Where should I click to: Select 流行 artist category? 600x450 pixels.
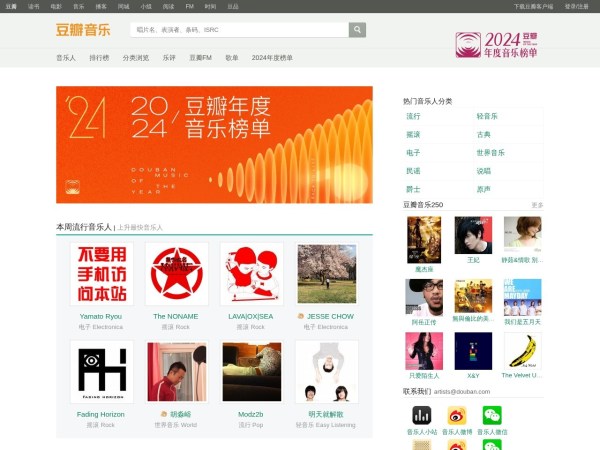[413, 116]
